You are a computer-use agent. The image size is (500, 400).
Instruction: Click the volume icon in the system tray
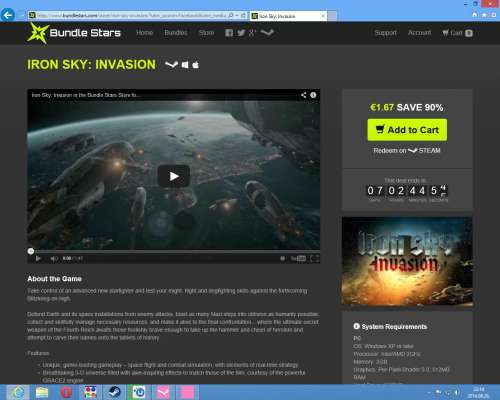click(456, 392)
